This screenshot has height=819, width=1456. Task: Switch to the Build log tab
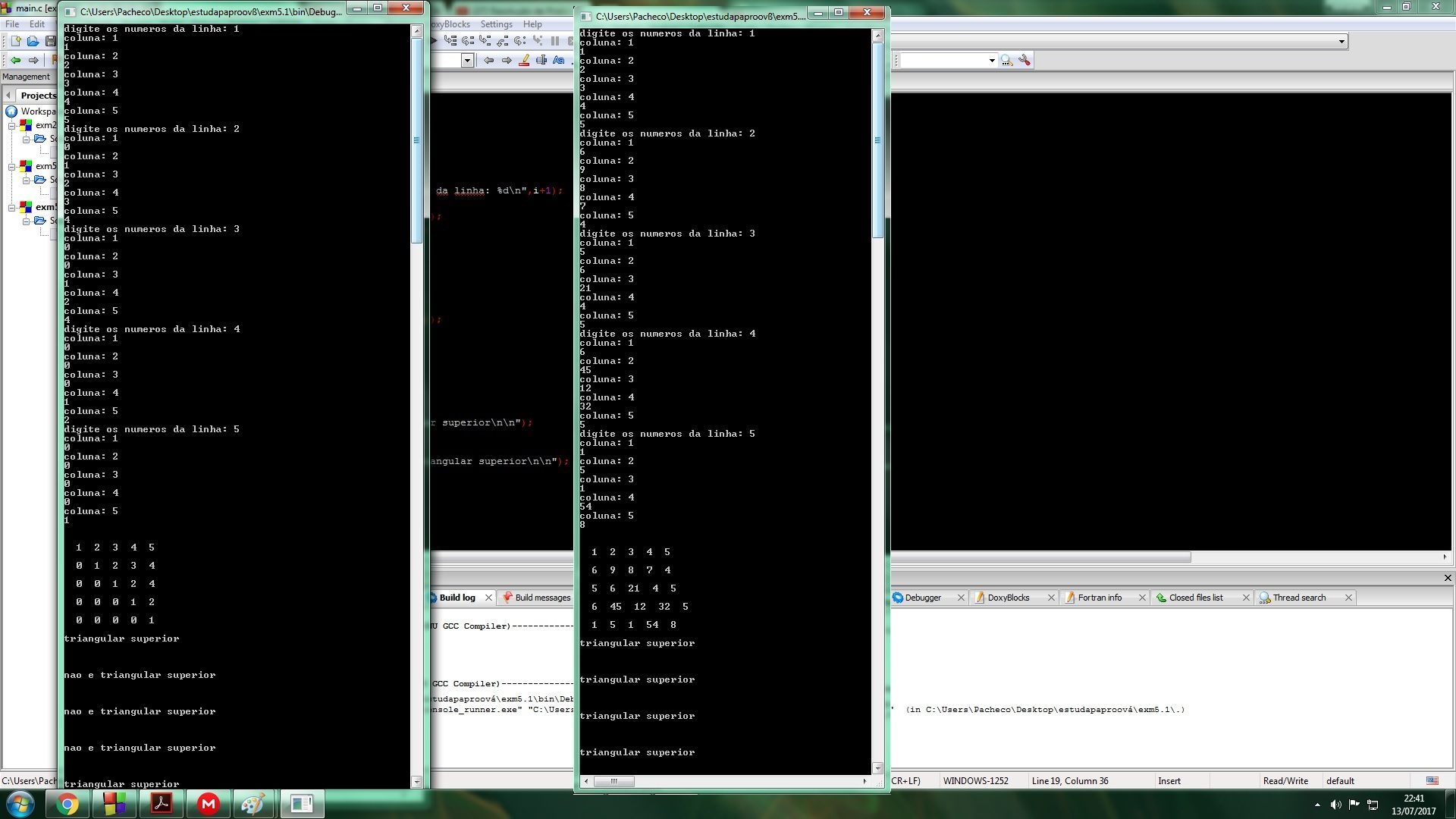click(457, 598)
